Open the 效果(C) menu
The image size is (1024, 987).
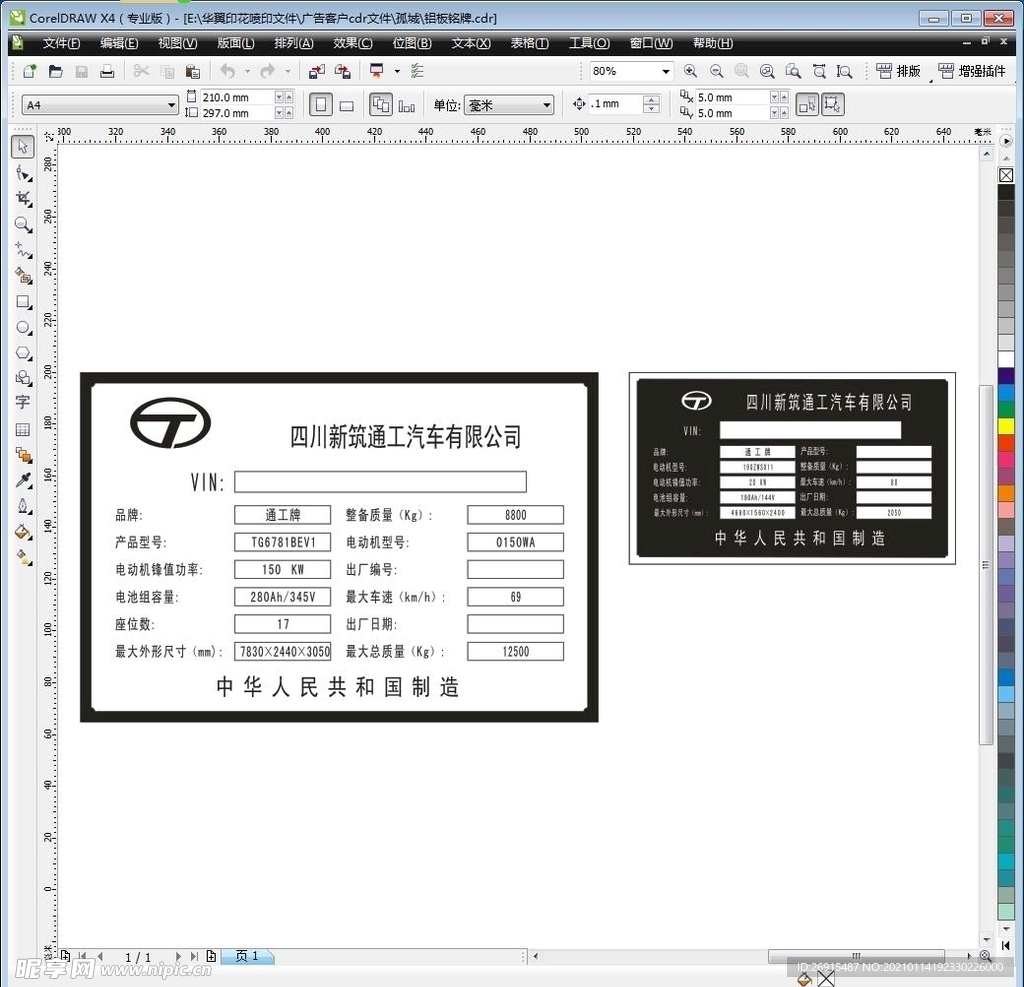click(x=352, y=43)
